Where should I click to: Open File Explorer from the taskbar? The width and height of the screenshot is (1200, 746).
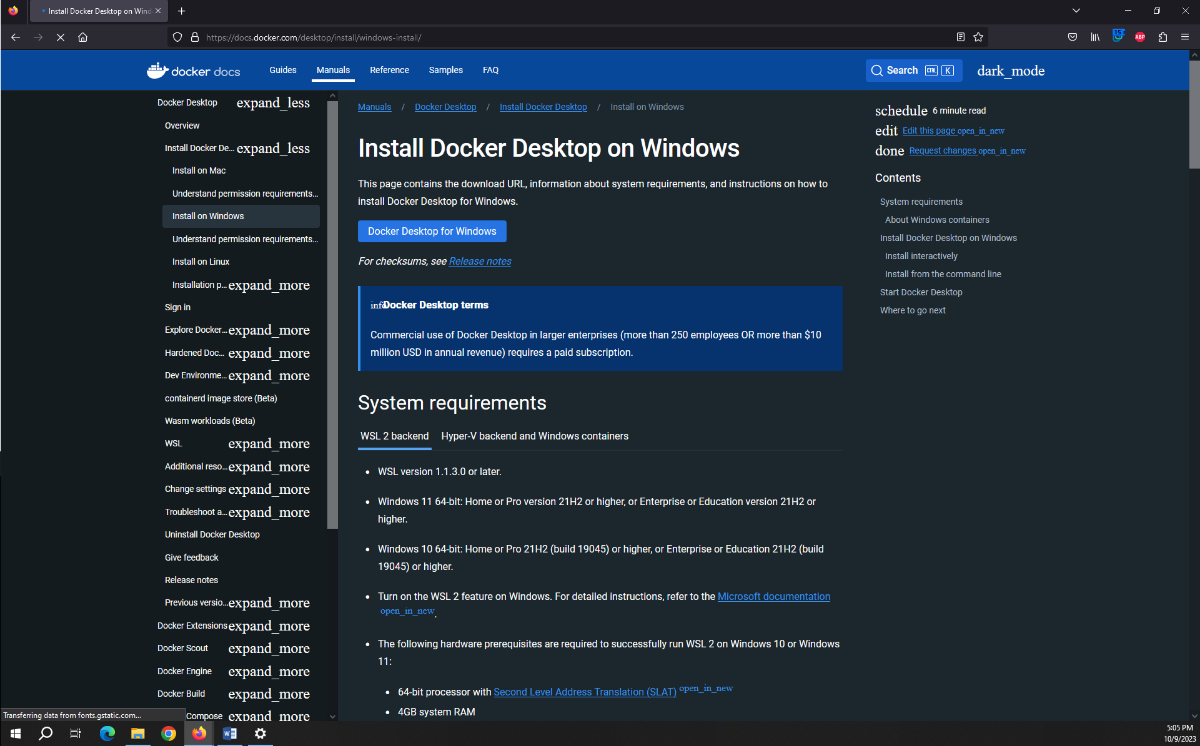(138, 733)
